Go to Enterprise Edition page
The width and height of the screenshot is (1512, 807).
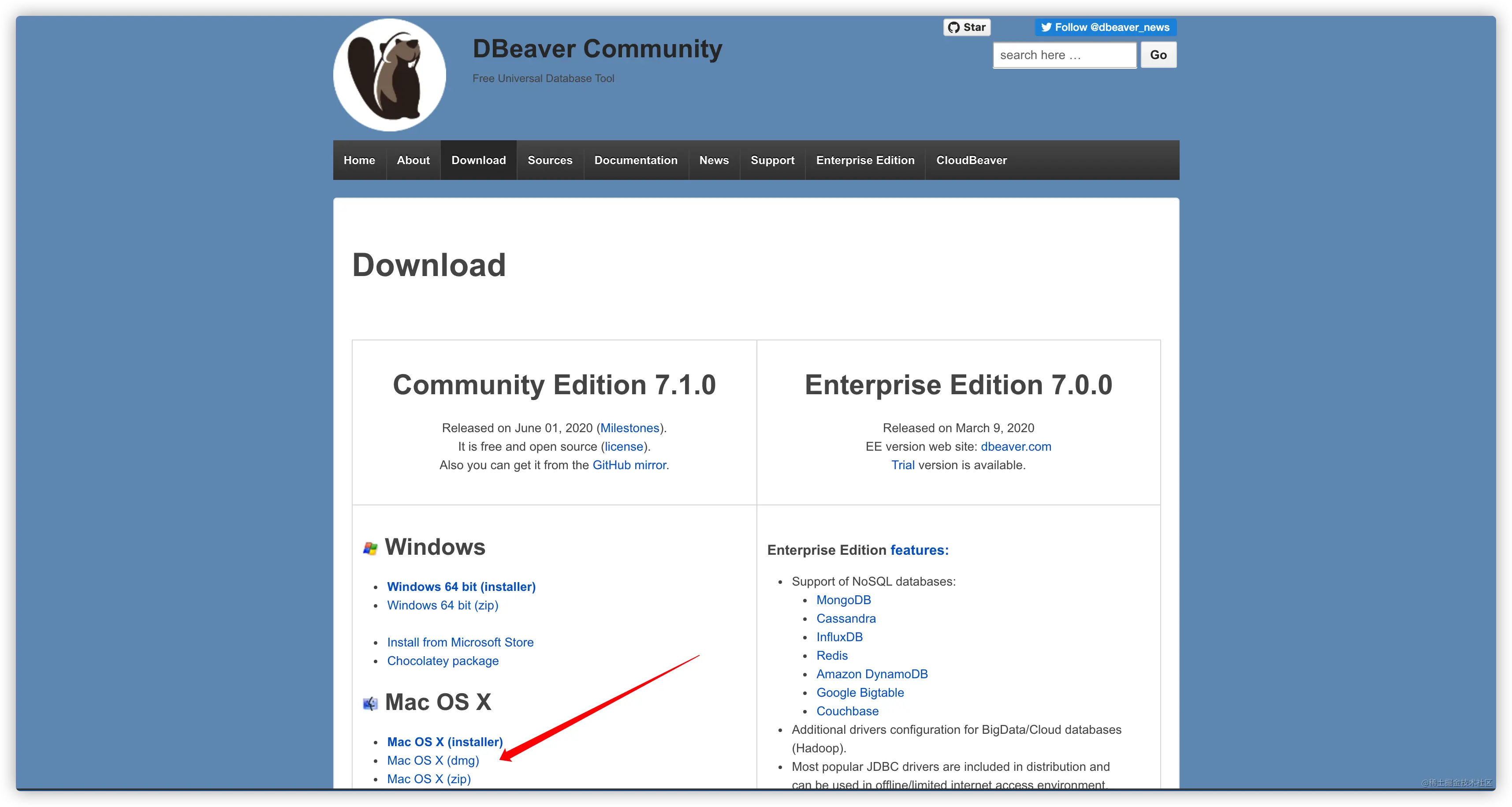[x=865, y=160]
